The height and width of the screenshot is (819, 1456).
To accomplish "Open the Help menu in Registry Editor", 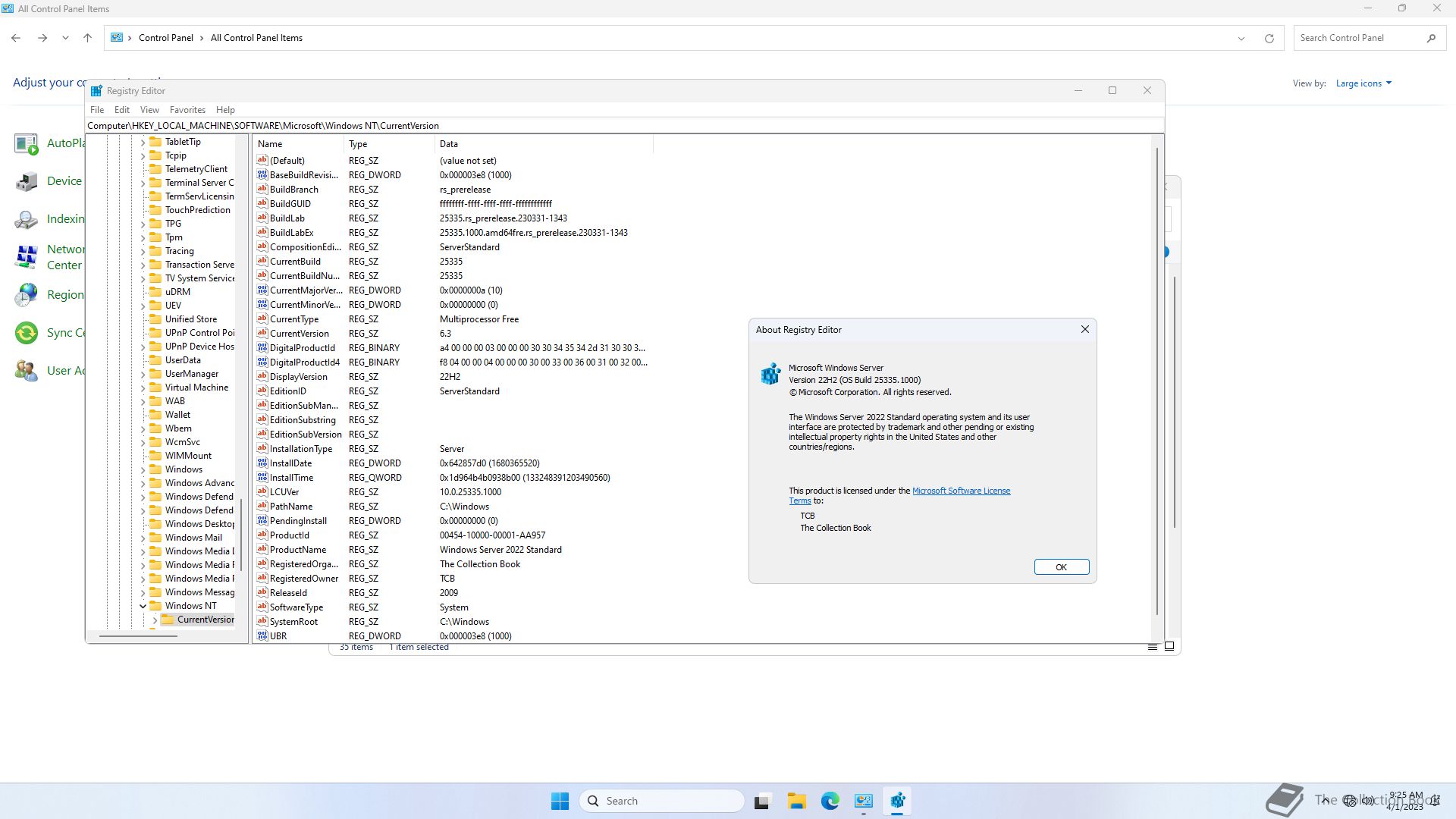I will tap(225, 110).
